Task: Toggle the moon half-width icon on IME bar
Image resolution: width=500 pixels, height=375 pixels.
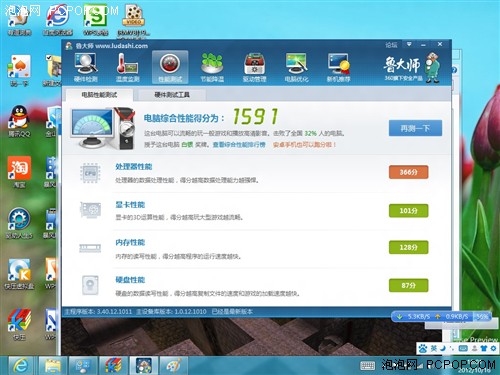Action: (443, 349)
